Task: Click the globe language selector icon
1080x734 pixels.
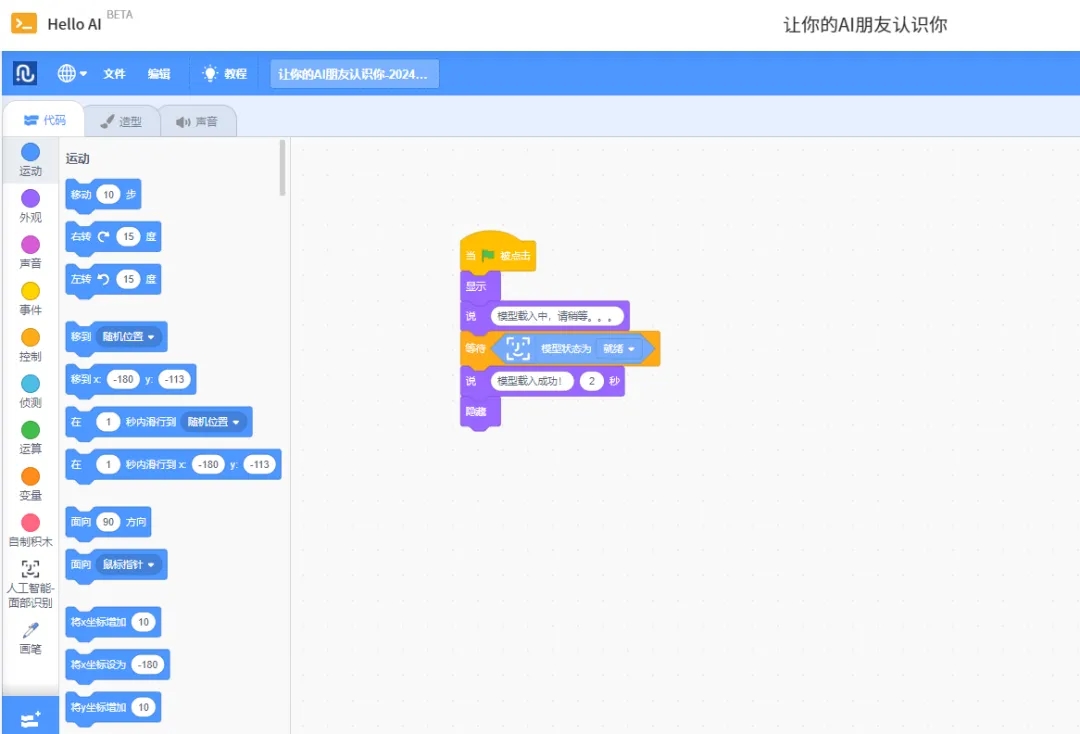Action: (67, 73)
